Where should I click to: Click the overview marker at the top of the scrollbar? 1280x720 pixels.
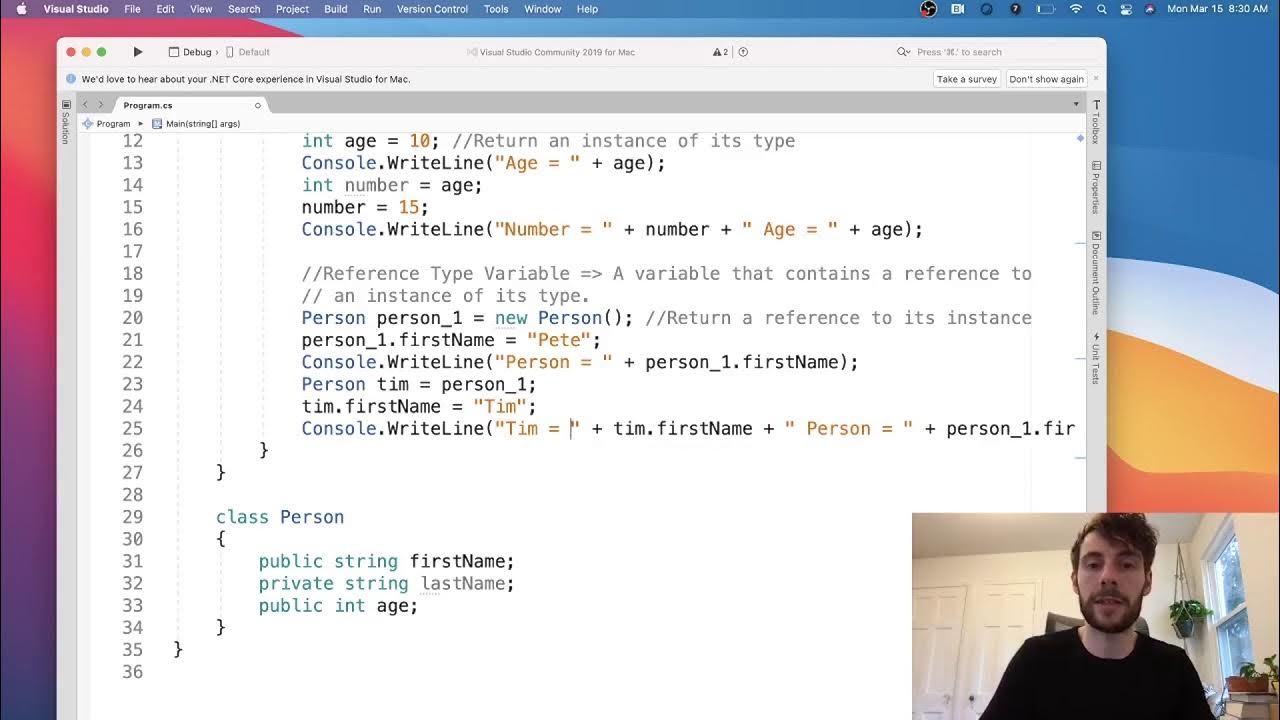click(1080, 138)
